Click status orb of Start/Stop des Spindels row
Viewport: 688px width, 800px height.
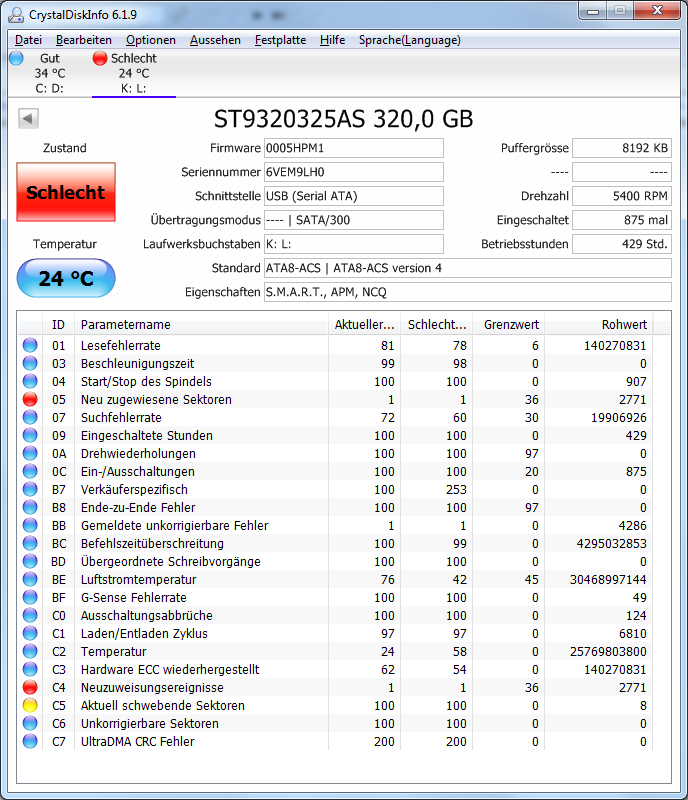30,381
